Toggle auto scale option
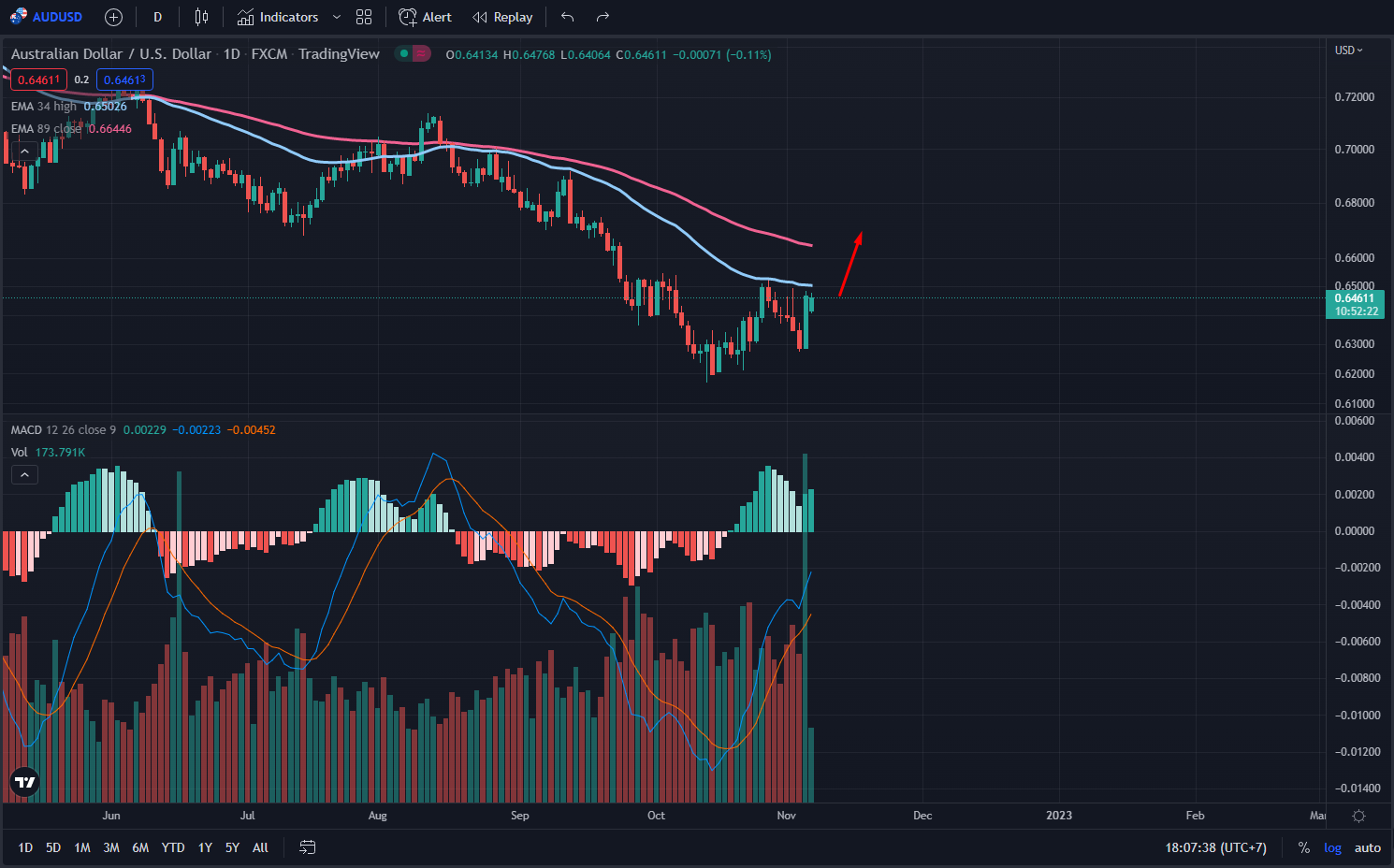 click(x=1367, y=847)
